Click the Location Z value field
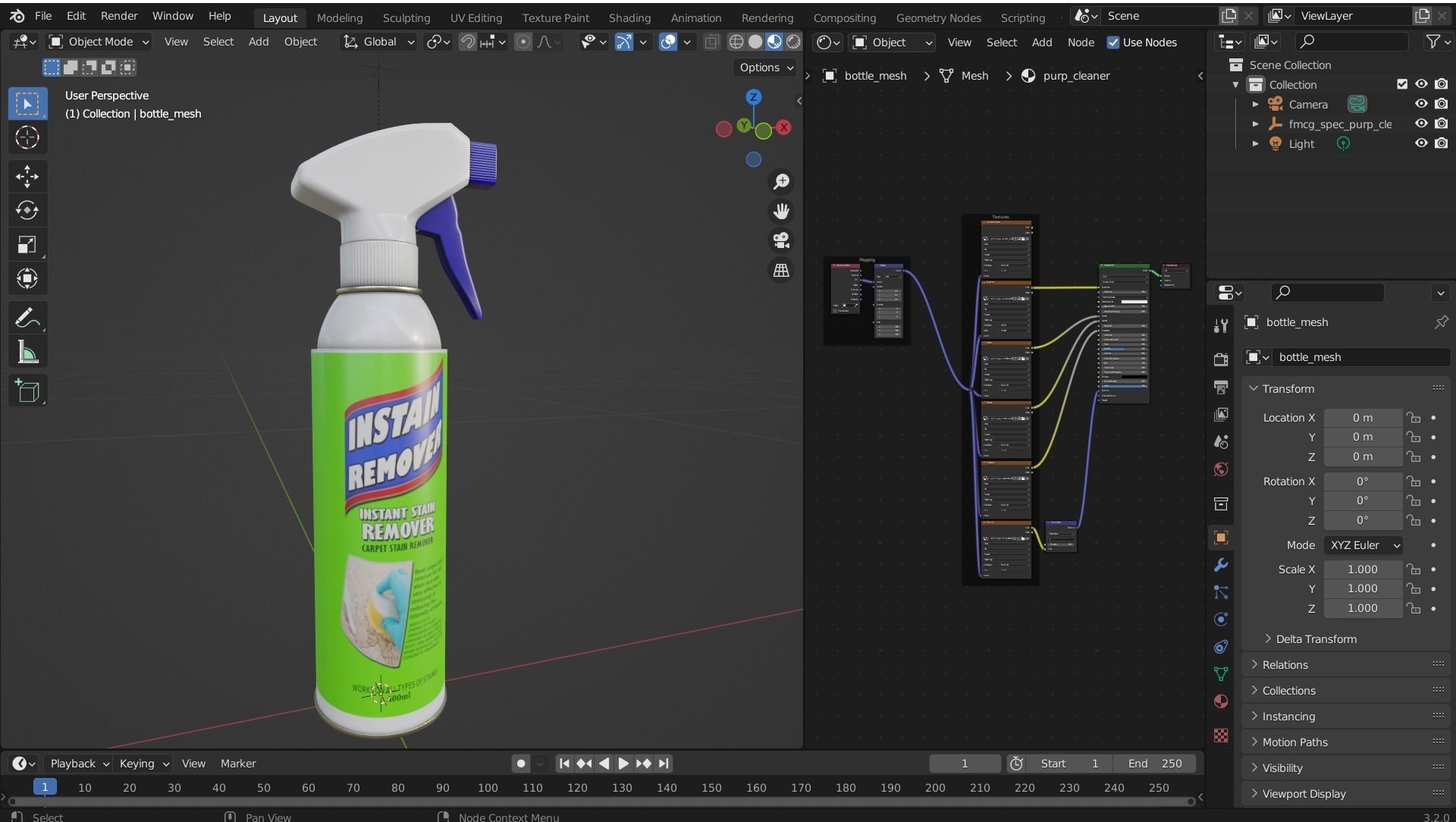 coord(1363,457)
